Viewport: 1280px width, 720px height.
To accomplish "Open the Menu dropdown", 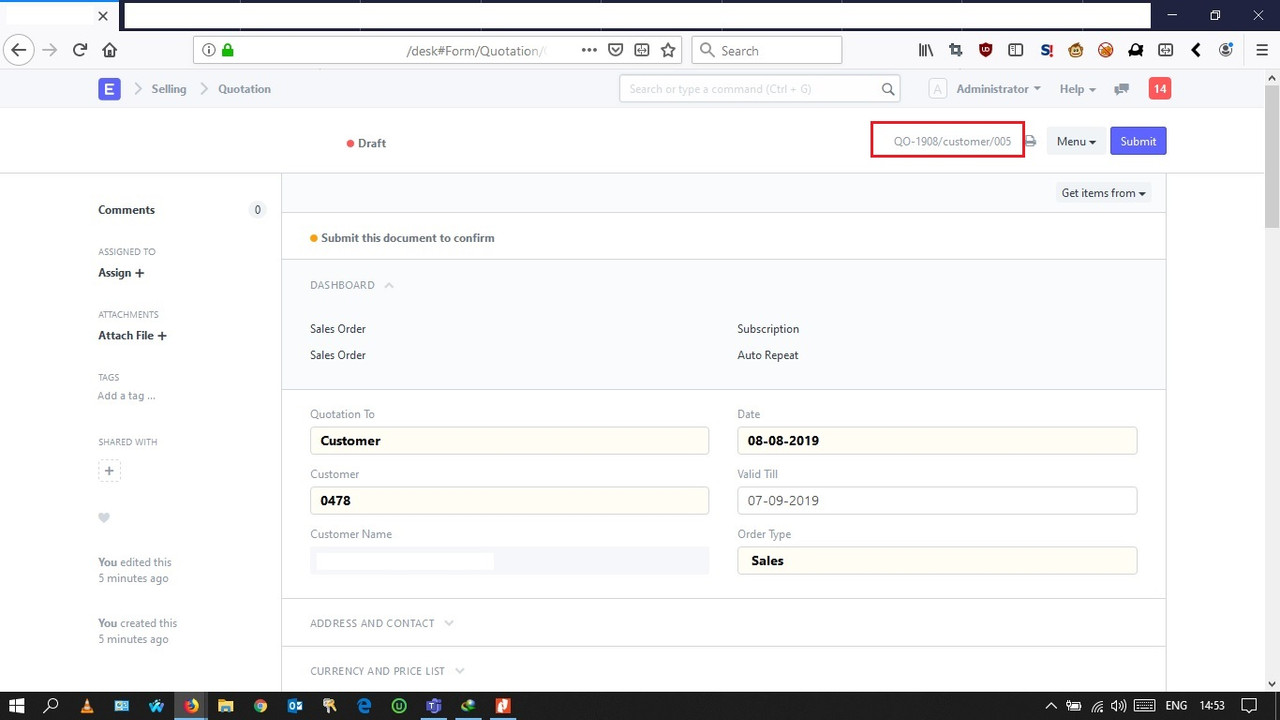I will coord(1076,141).
